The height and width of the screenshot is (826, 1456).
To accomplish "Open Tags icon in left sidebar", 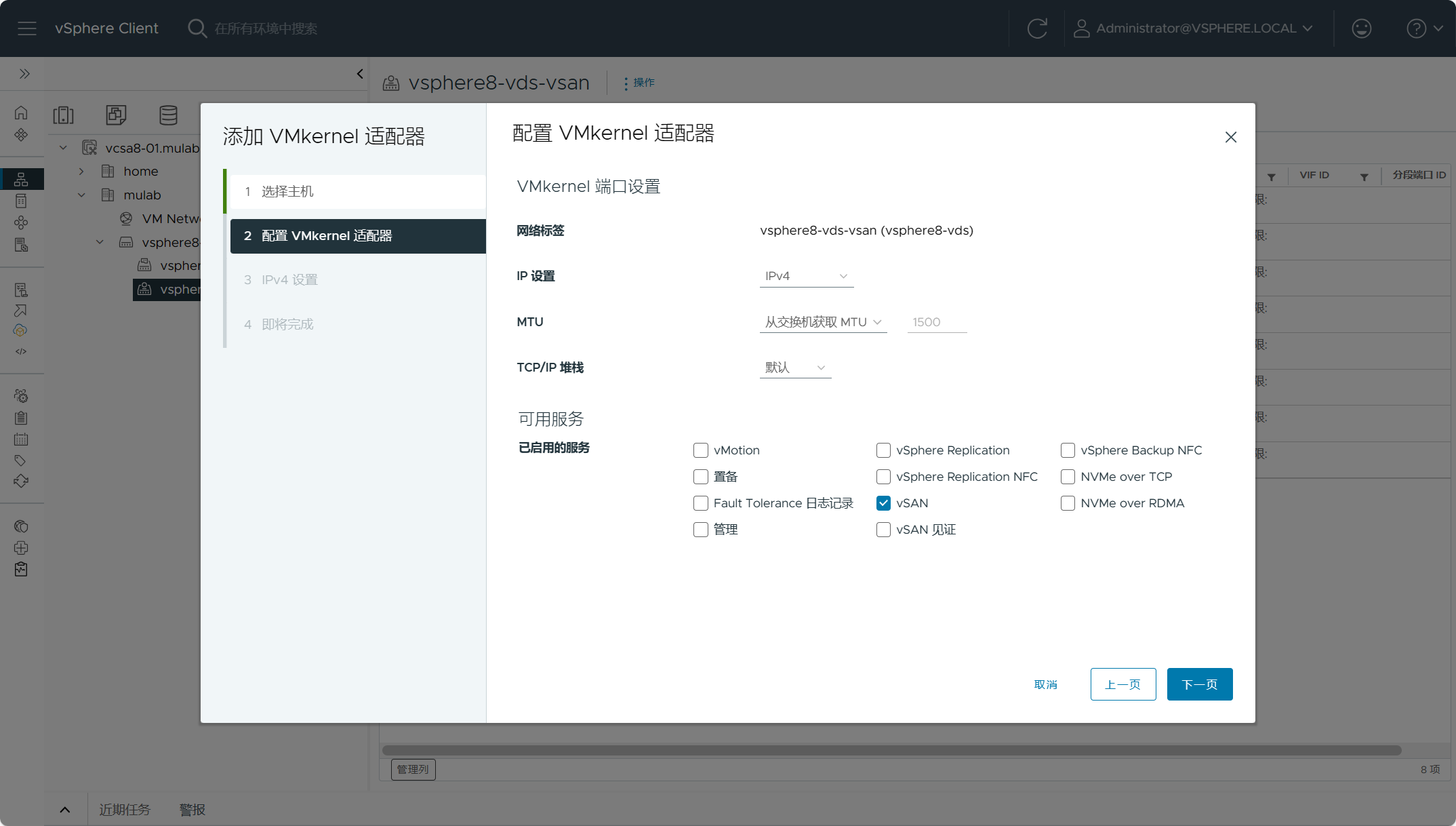I will coord(21,460).
